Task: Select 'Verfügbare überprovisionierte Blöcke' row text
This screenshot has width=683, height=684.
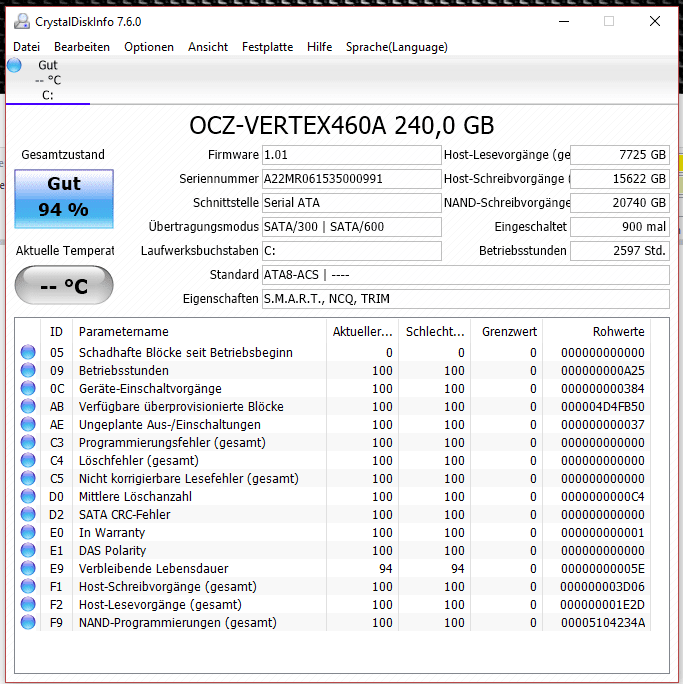Action: coord(181,406)
